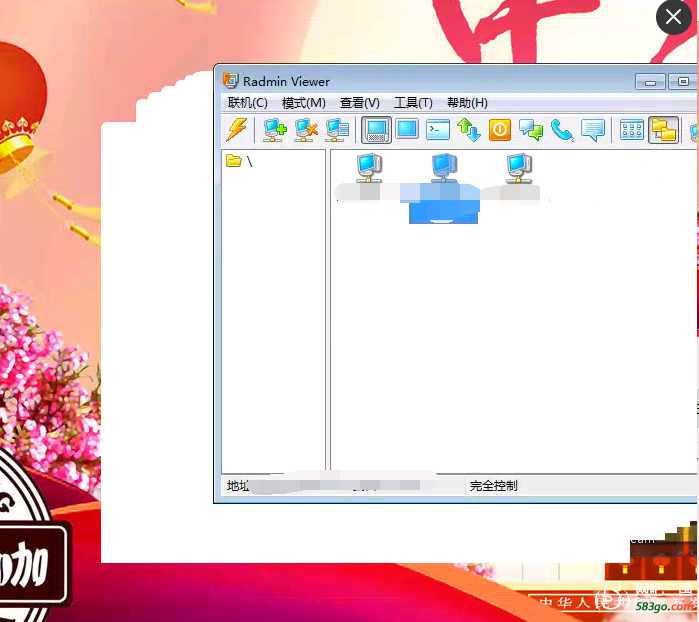Open the 查看(V) menu
This screenshot has height=622, width=699.
[x=360, y=103]
